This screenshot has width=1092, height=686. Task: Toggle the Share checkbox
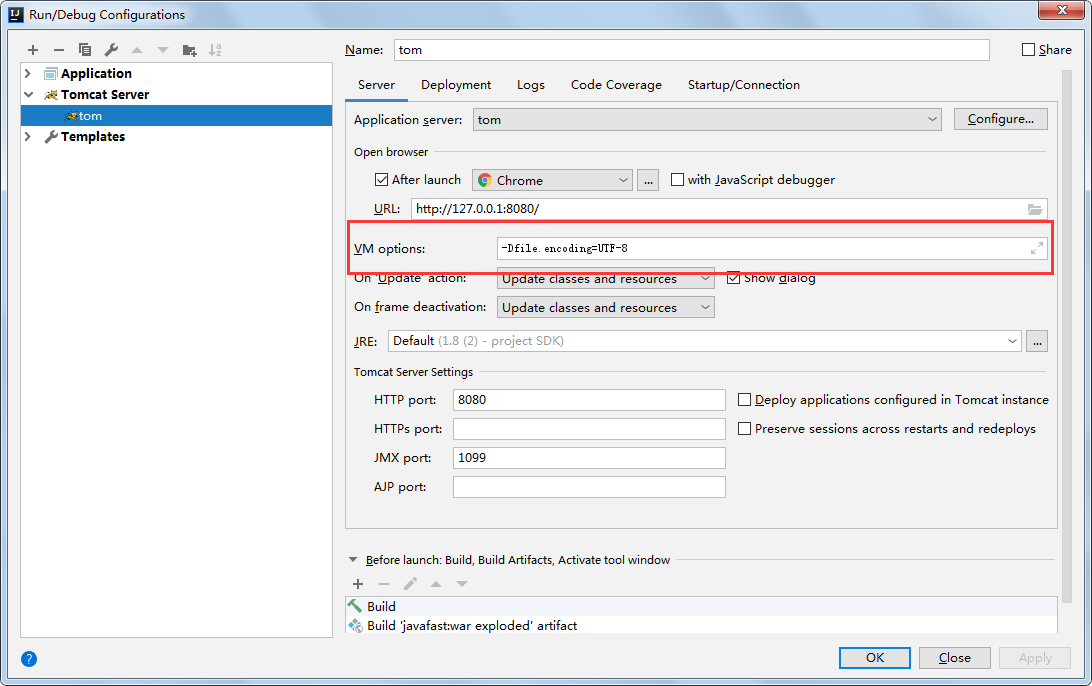click(1029, 50)
